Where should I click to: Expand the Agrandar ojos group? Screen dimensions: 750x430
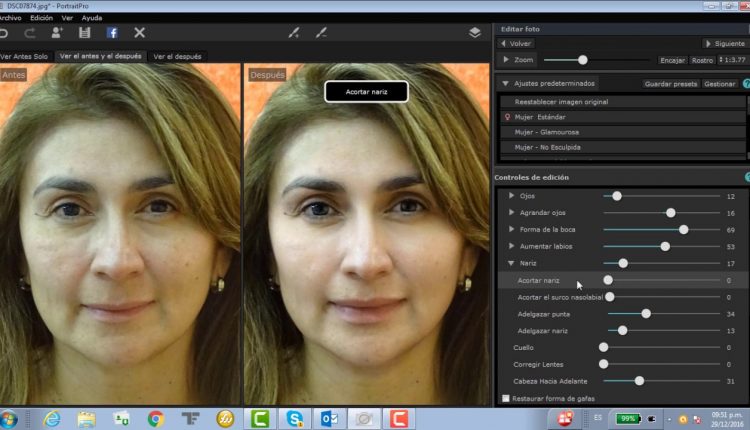click(x=511, y=212)
